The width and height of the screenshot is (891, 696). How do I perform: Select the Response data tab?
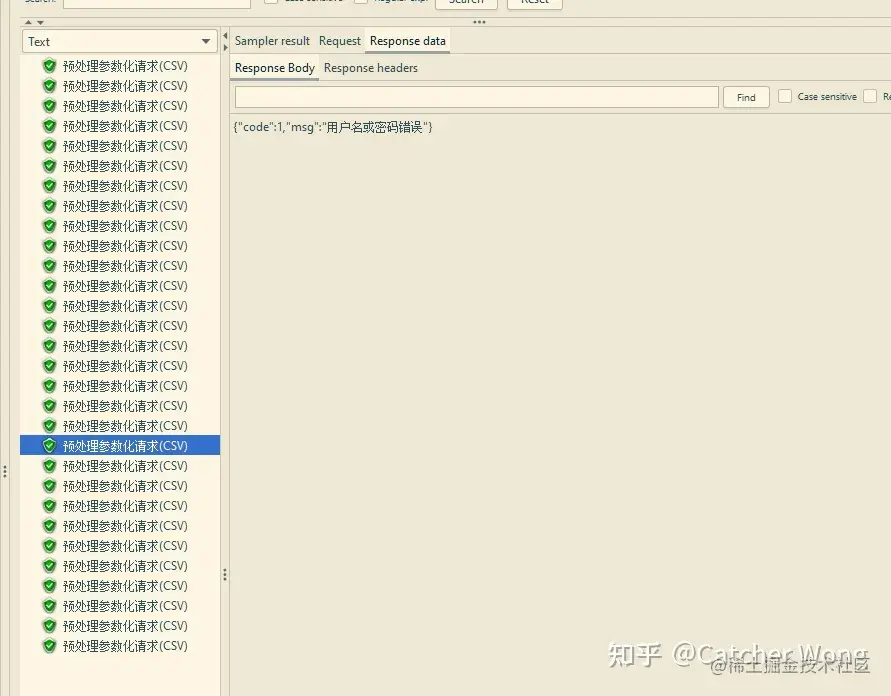click(x=407, y=41)
